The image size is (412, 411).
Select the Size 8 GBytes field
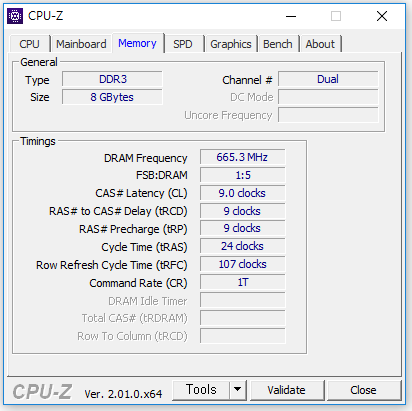pos(112,97)
